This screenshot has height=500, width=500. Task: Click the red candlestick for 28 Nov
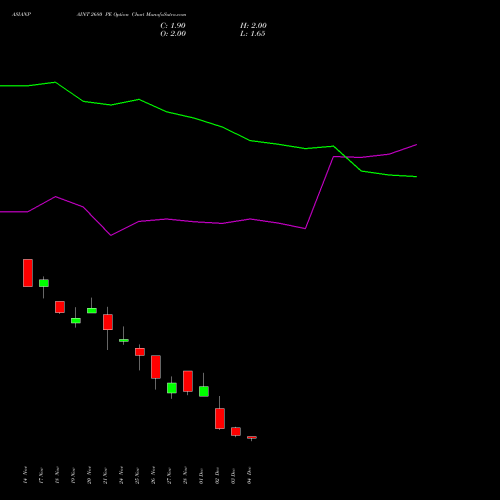(188, 381)
